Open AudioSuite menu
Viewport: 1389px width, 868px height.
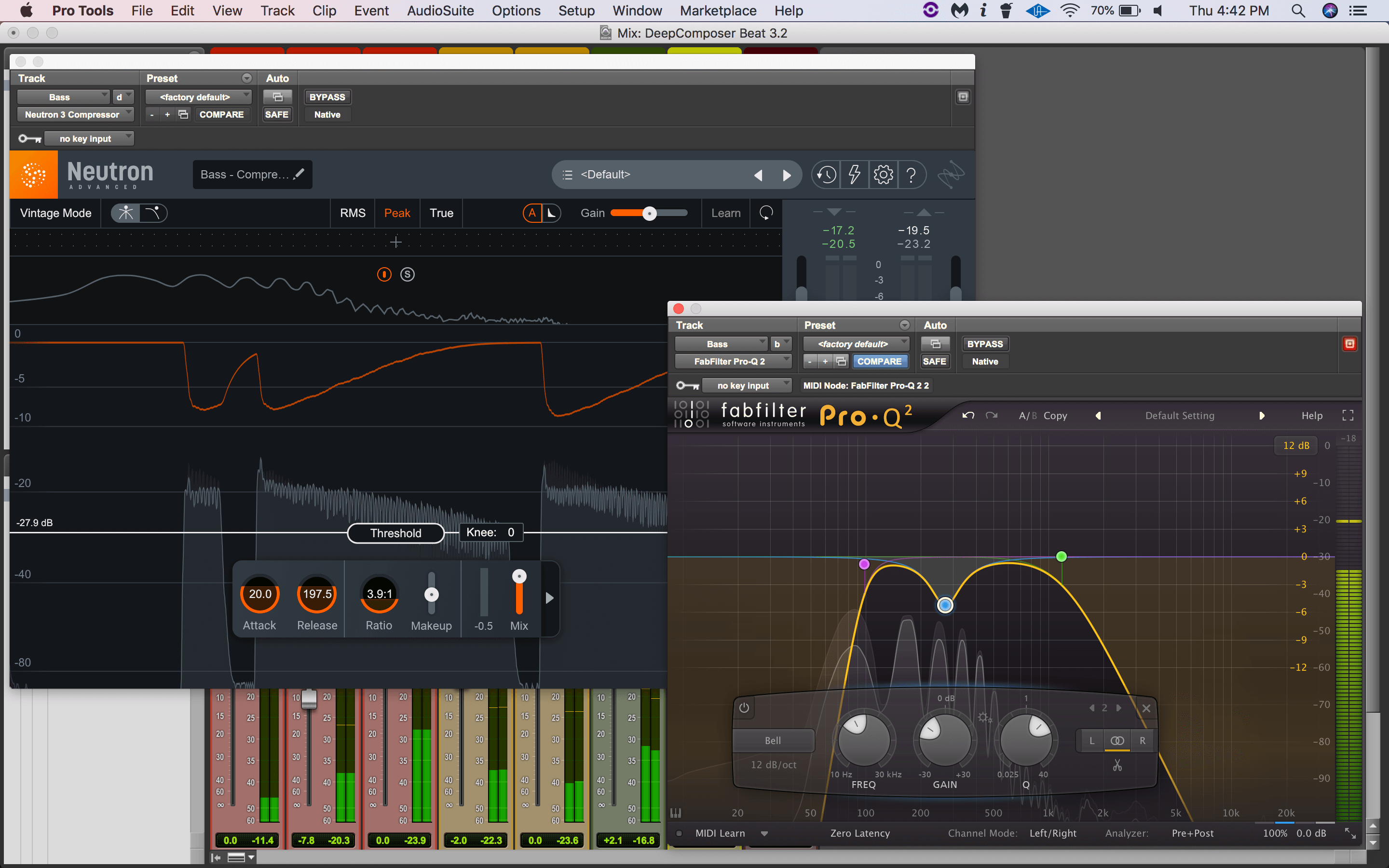[440, 10]
